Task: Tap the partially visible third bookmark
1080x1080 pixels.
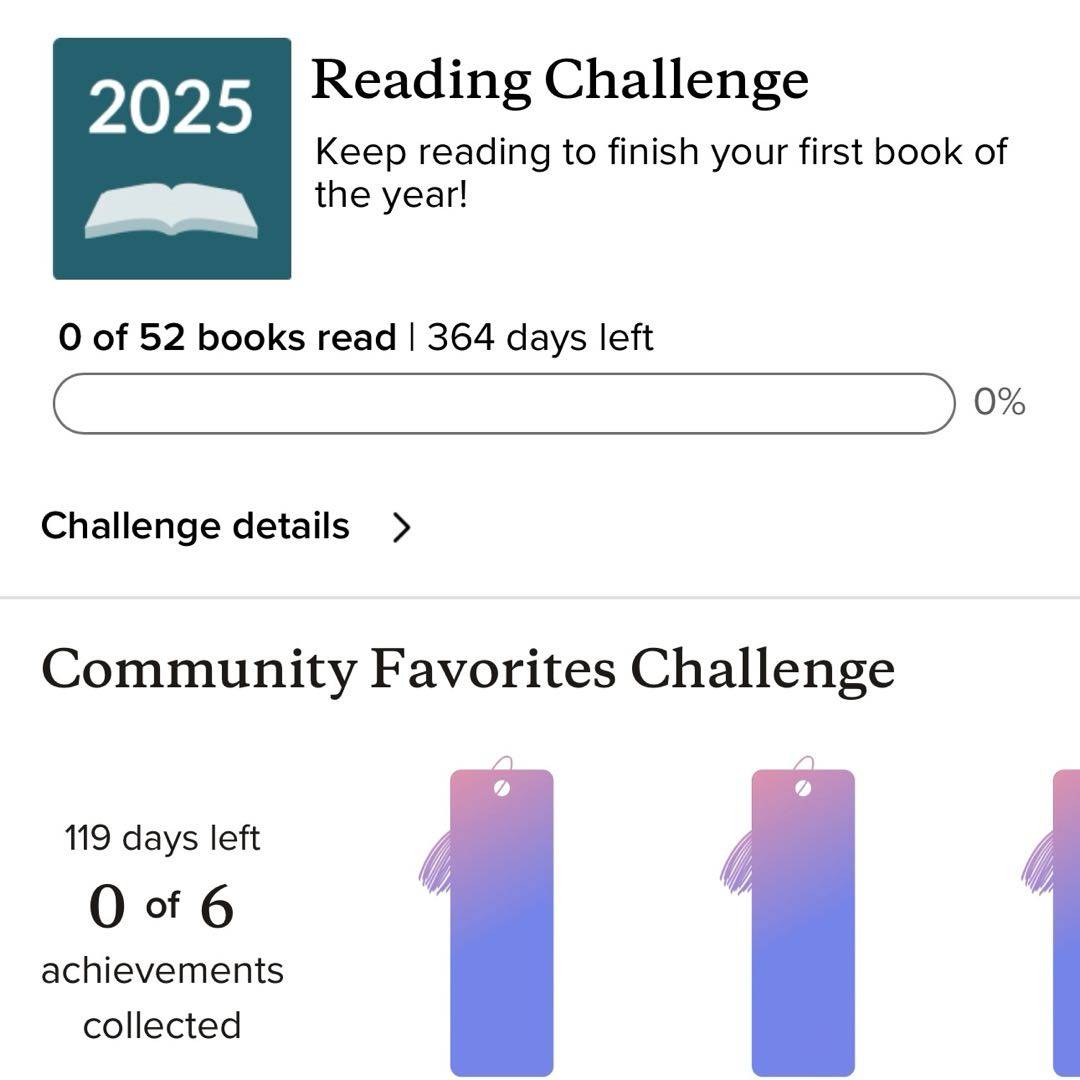Action: pyautogui.click(x=1066, y=920)
